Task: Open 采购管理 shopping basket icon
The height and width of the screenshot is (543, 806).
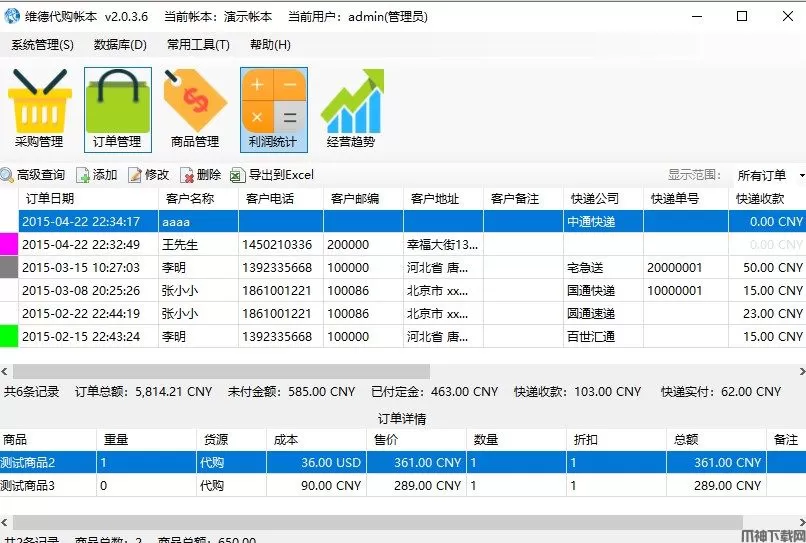Action: click(39, 108)
